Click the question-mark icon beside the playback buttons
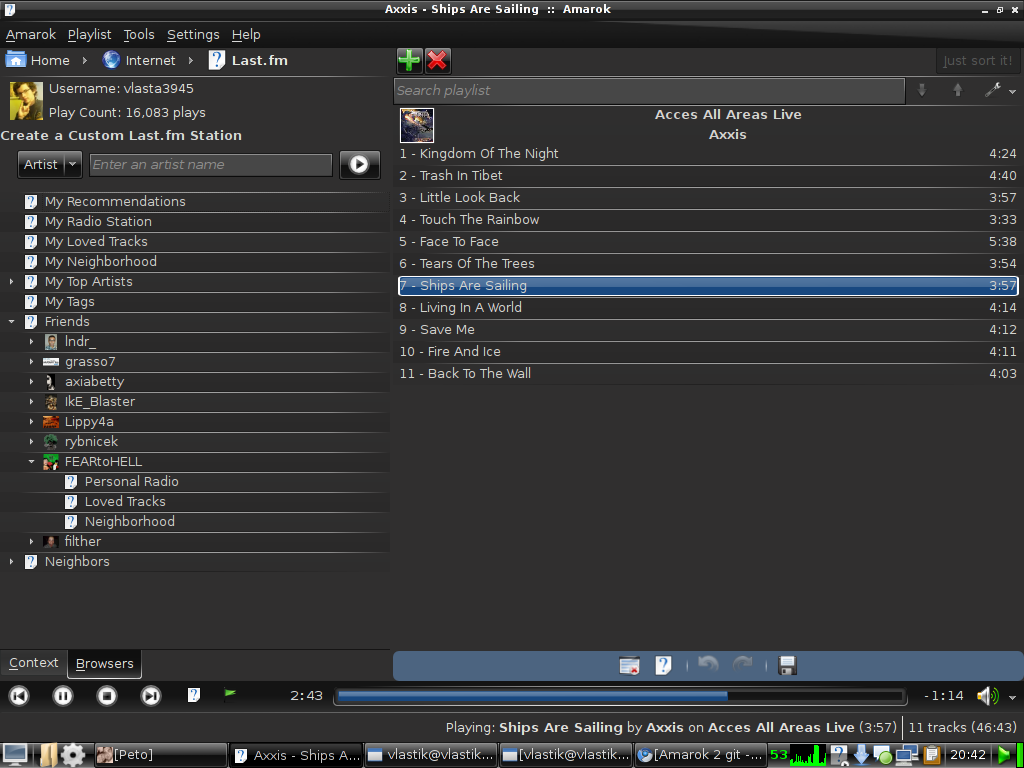 pyautogui.click(x=194, y=695)
